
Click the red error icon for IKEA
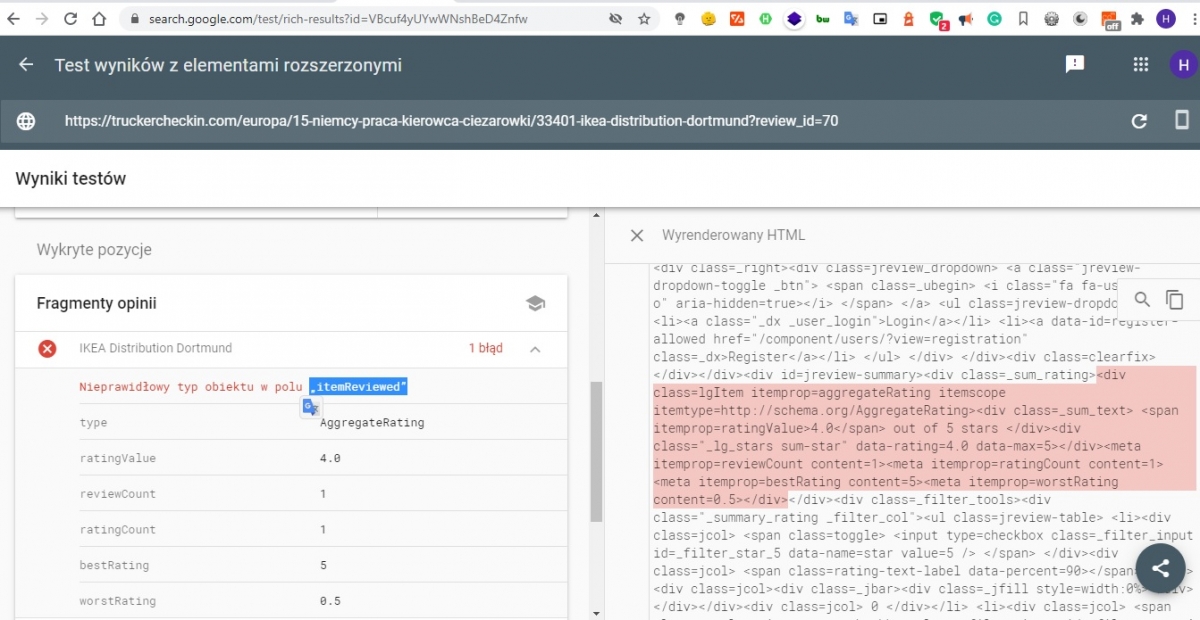click(x=47, y=349)
